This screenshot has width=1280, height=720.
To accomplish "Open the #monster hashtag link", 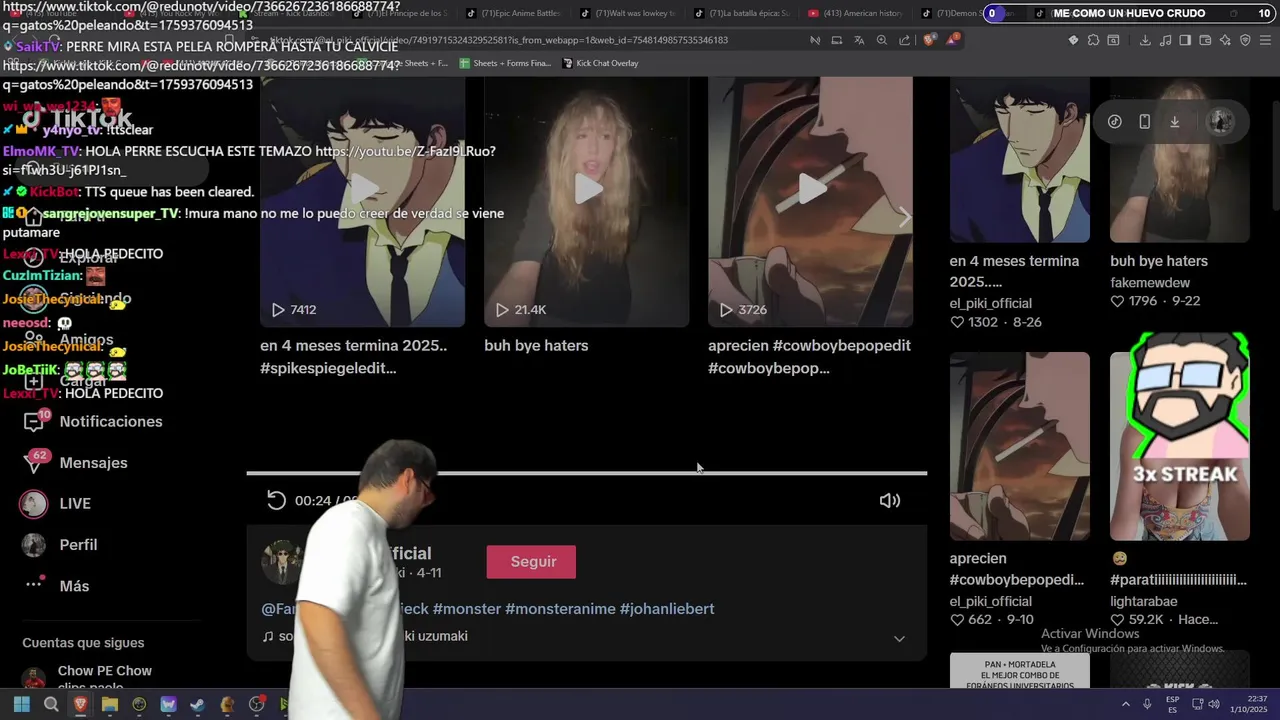I will click(466, 609).
